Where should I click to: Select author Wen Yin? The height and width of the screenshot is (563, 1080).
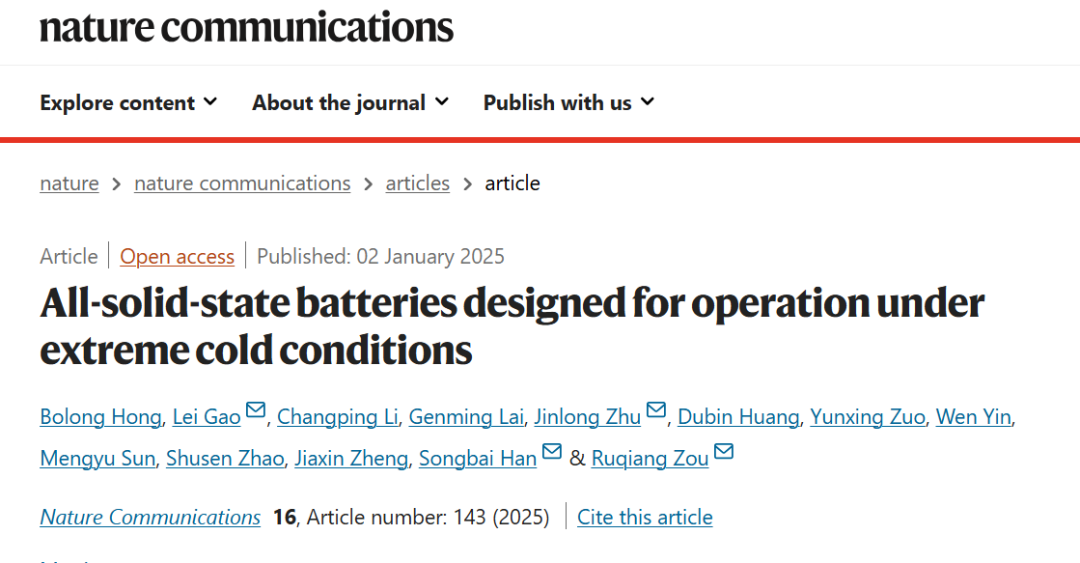[x=973, y=417]
